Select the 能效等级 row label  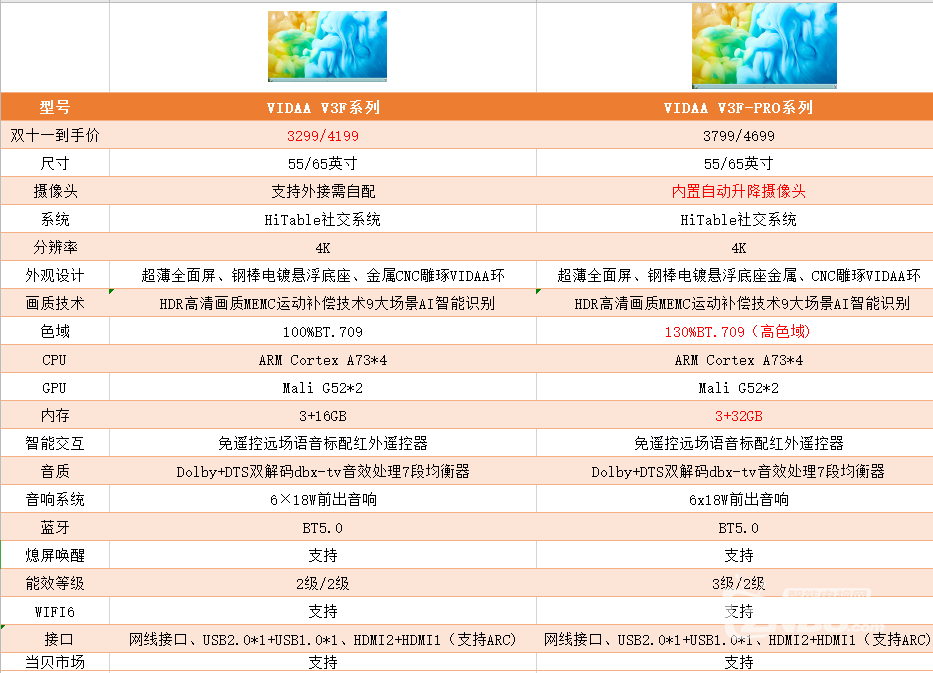click(55, 583)
